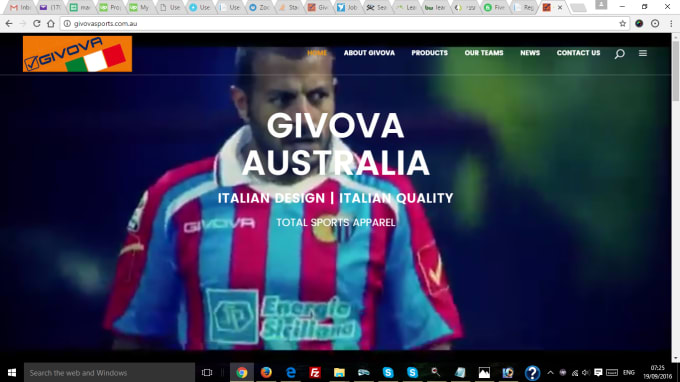Screen dimensions: 680x382
Task: Open the OUR TEAMS menu item
Action: coord(484,53)
